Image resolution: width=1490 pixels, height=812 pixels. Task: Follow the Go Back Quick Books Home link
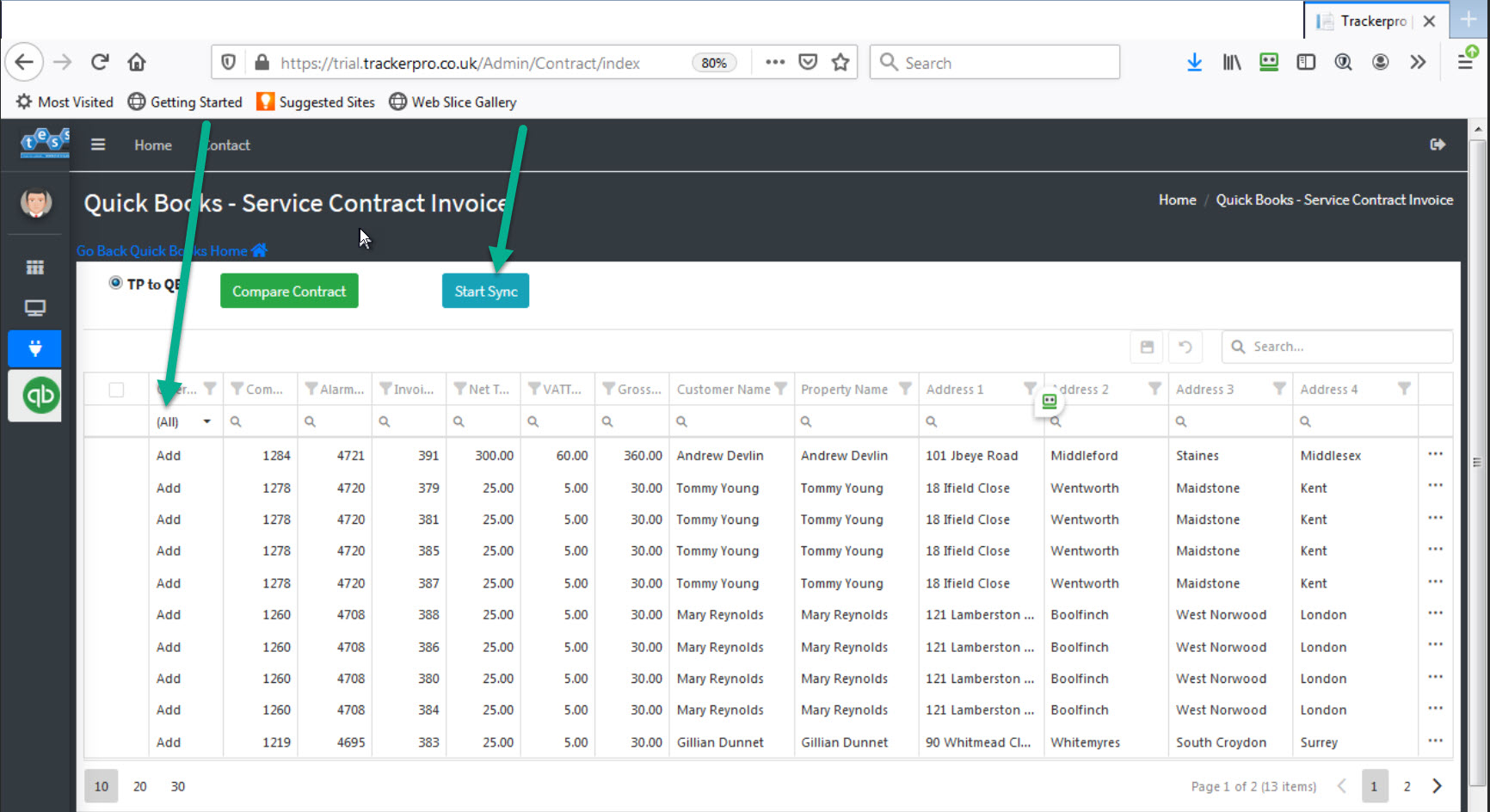172,250
